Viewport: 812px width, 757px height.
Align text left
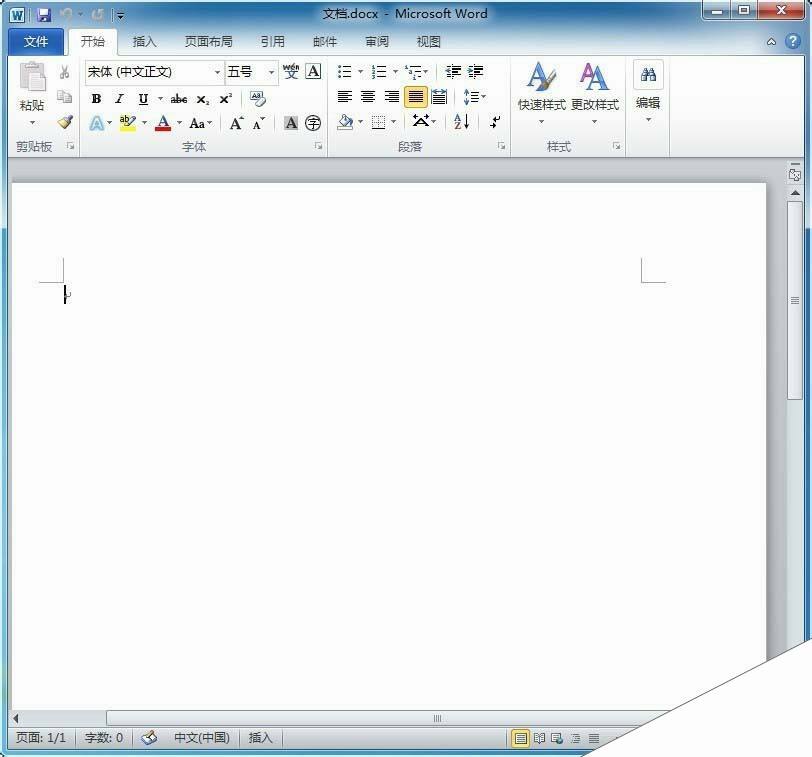click(x=344, y=96)
